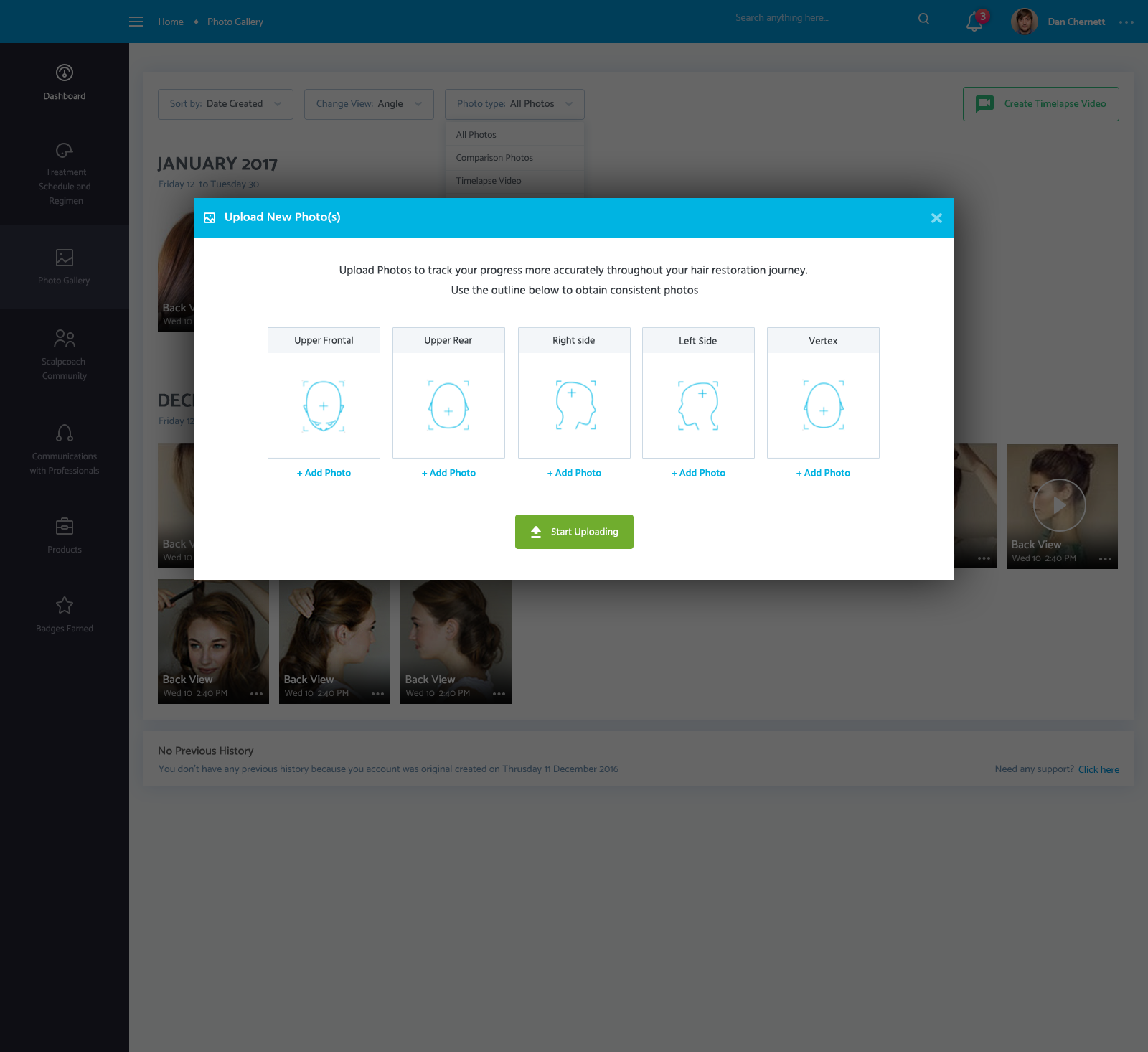Image resolution: width=1148 pixels, height=1052 pixels.
Task: Click Add Photo under Upper Frontal
Action: (324, 473)
